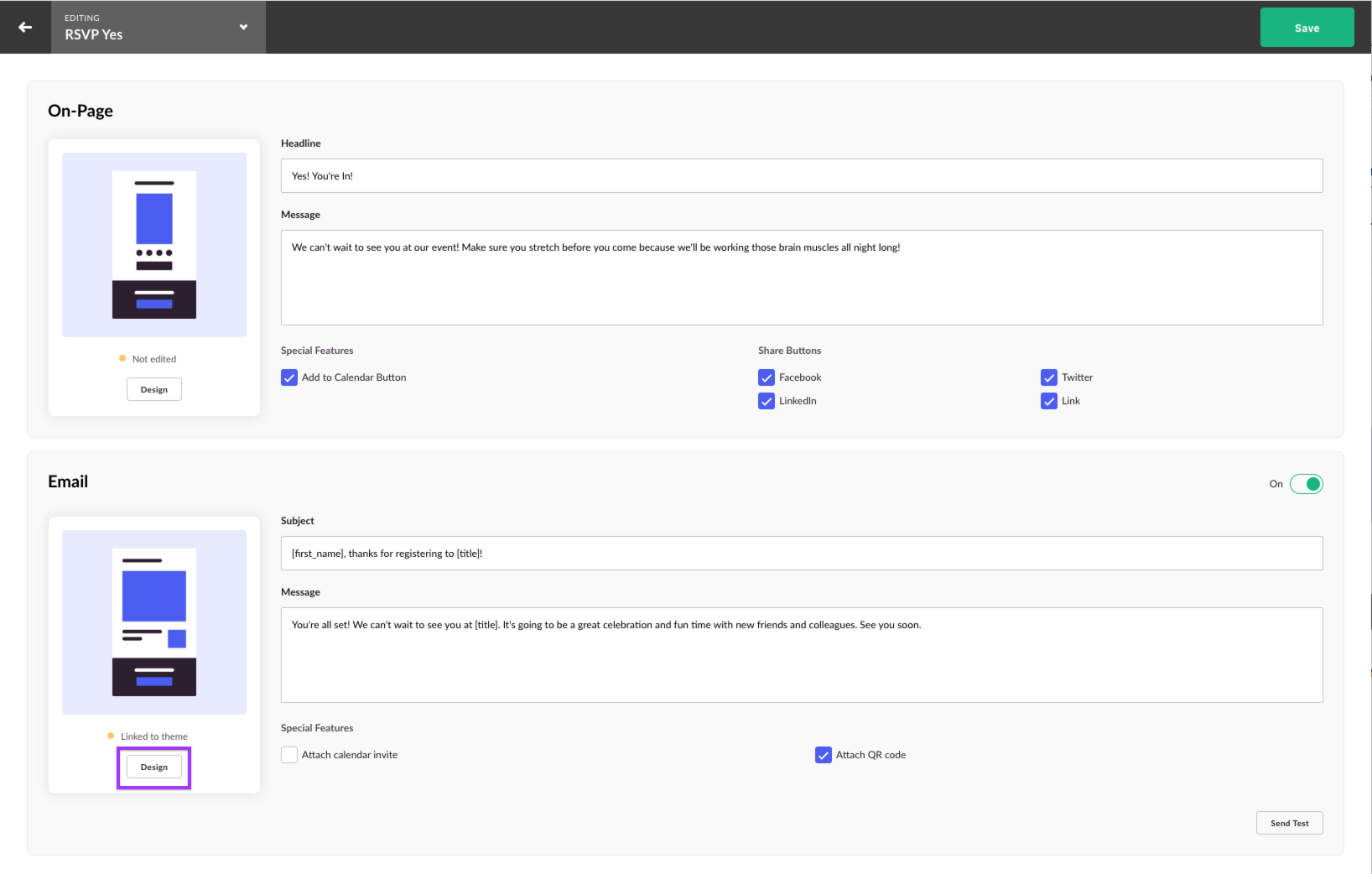Open the RSVP Yes editing dropdown
Screen dimensions: 1372x874
click(x=159, y=27)
